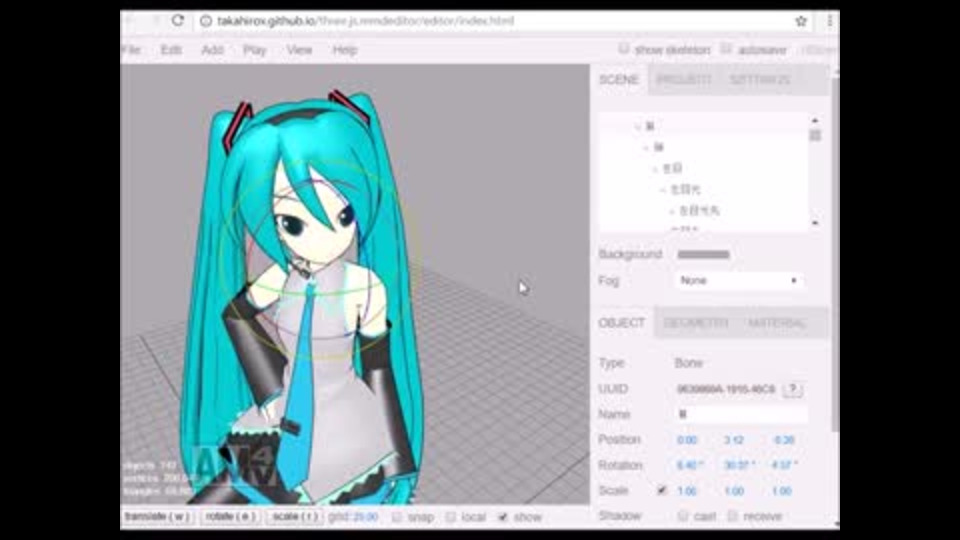Switch to the MATERIAL tab
This screenshot has width=960, height=540.
coord(776,323)
